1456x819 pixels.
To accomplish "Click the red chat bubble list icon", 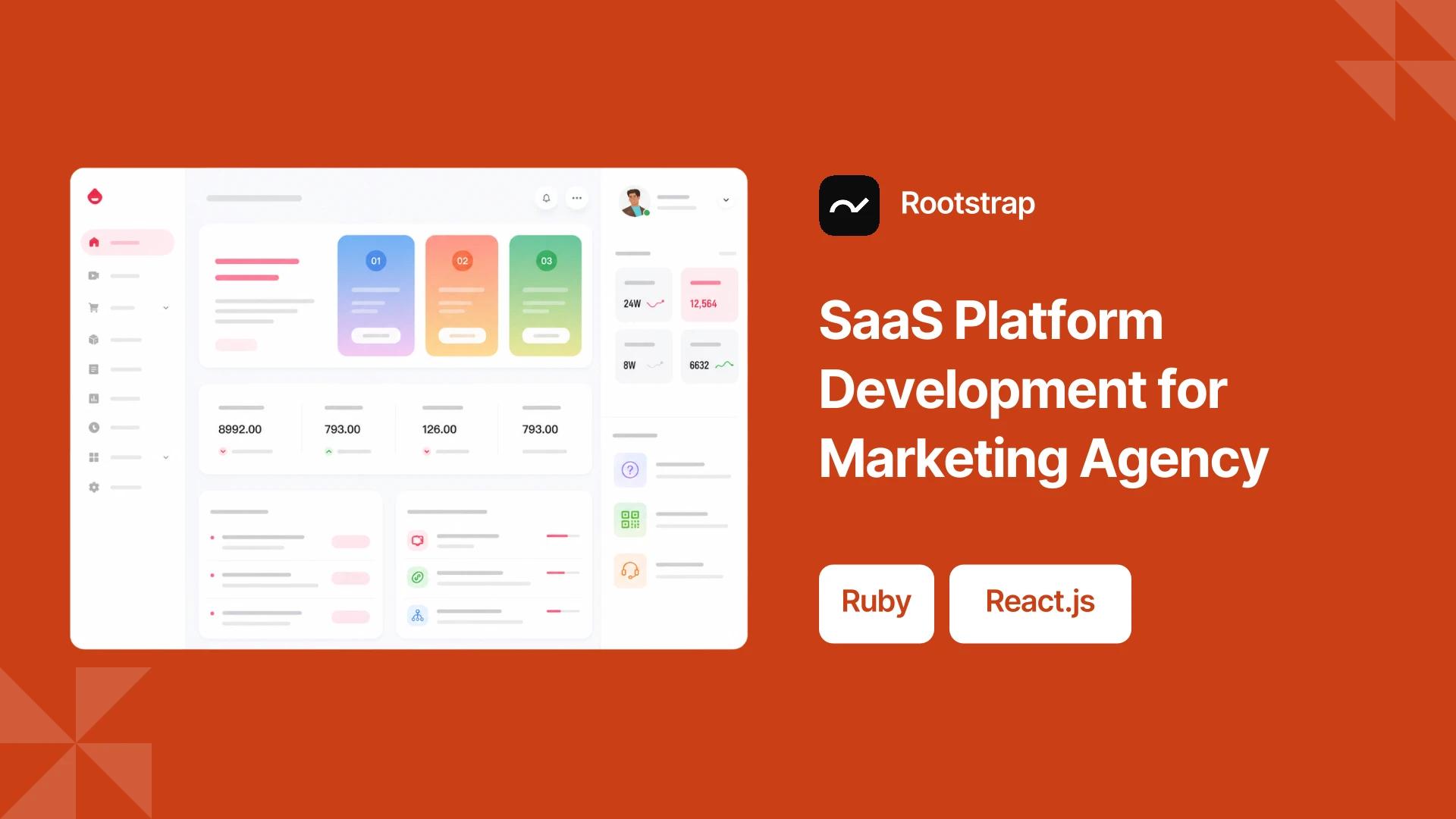I will (418, 541).
